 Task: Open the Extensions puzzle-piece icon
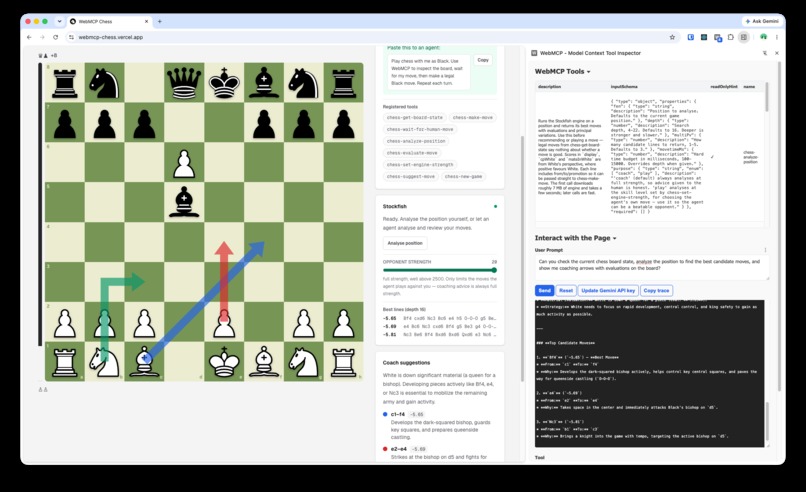point(730,37)
